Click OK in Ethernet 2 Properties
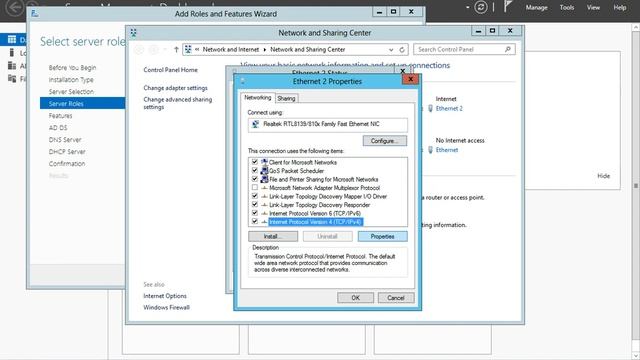Screen dimensions: 640x360 [x=356, y=298]
